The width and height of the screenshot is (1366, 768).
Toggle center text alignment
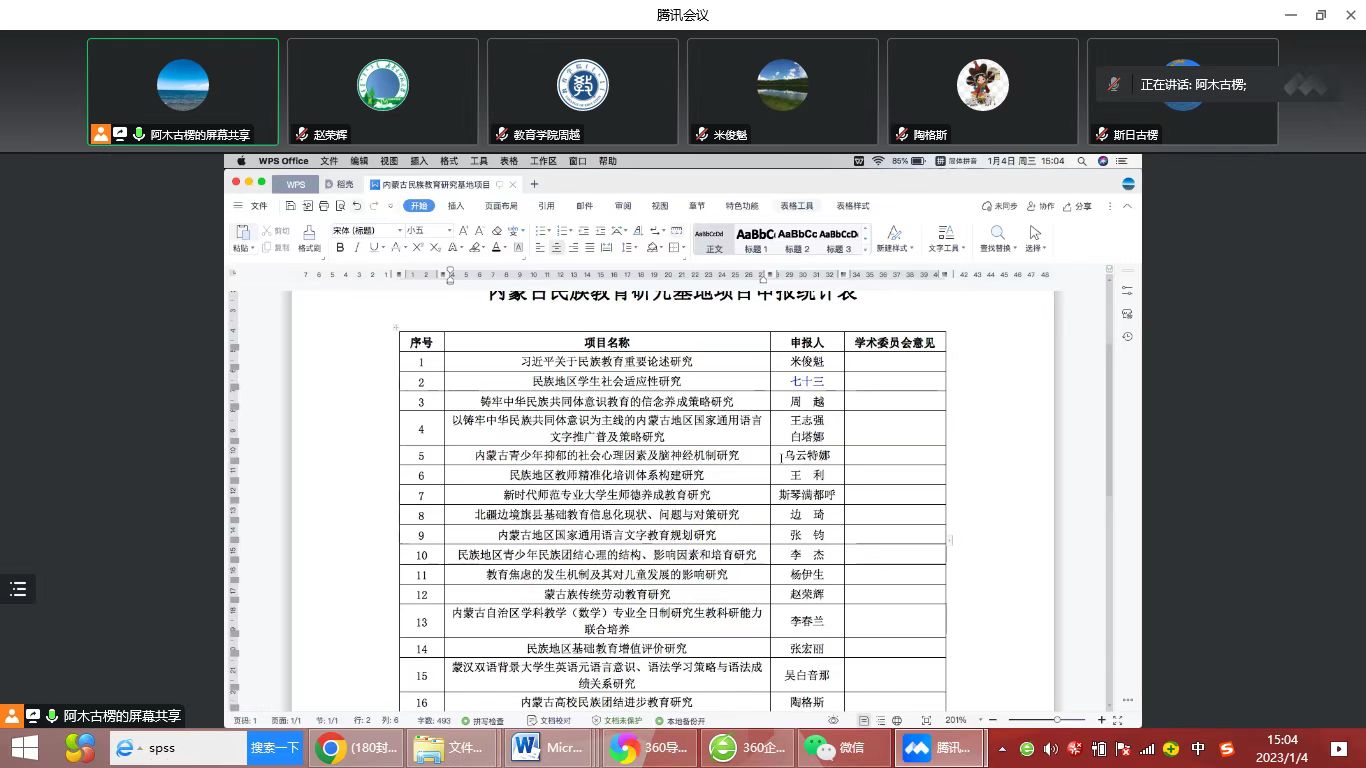[557, 248]
